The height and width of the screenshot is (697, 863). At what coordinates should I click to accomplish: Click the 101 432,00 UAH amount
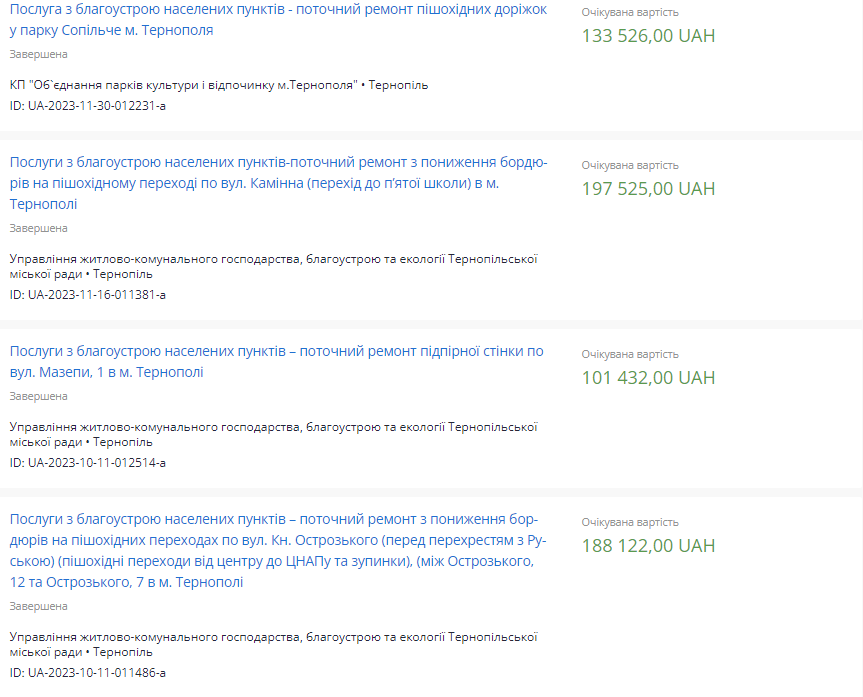648,377
